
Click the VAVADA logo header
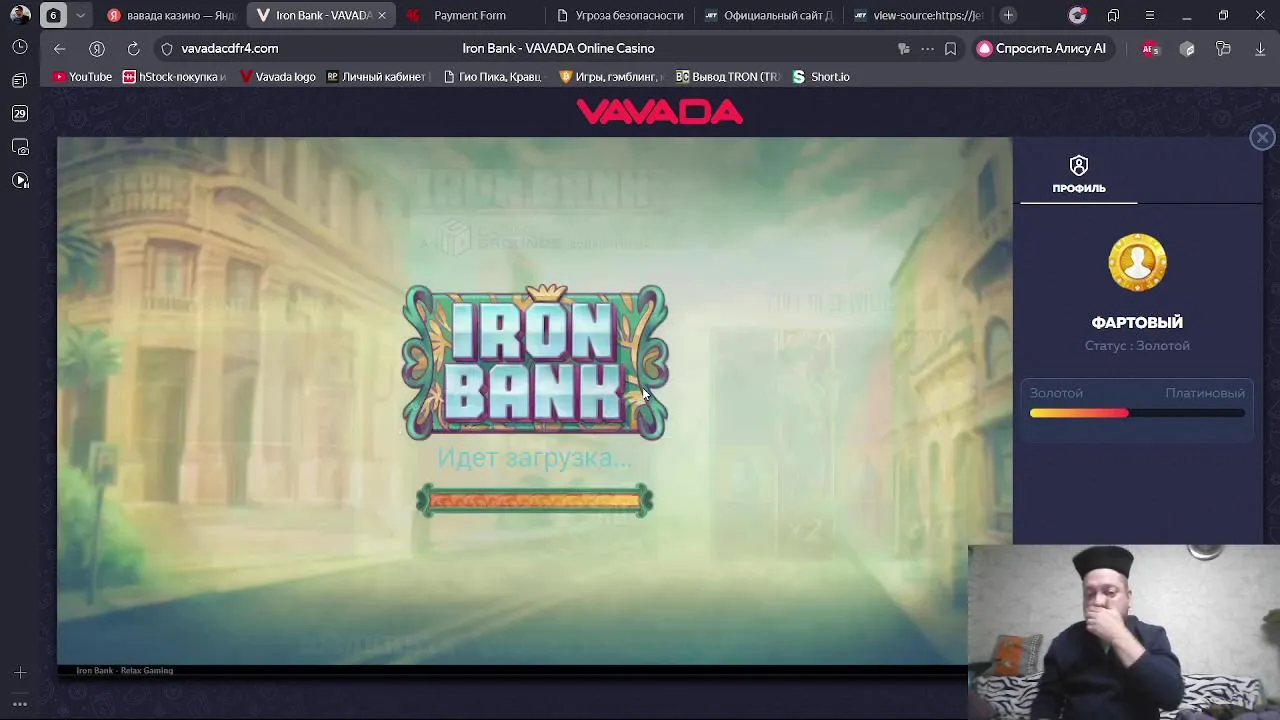(660, 112)
